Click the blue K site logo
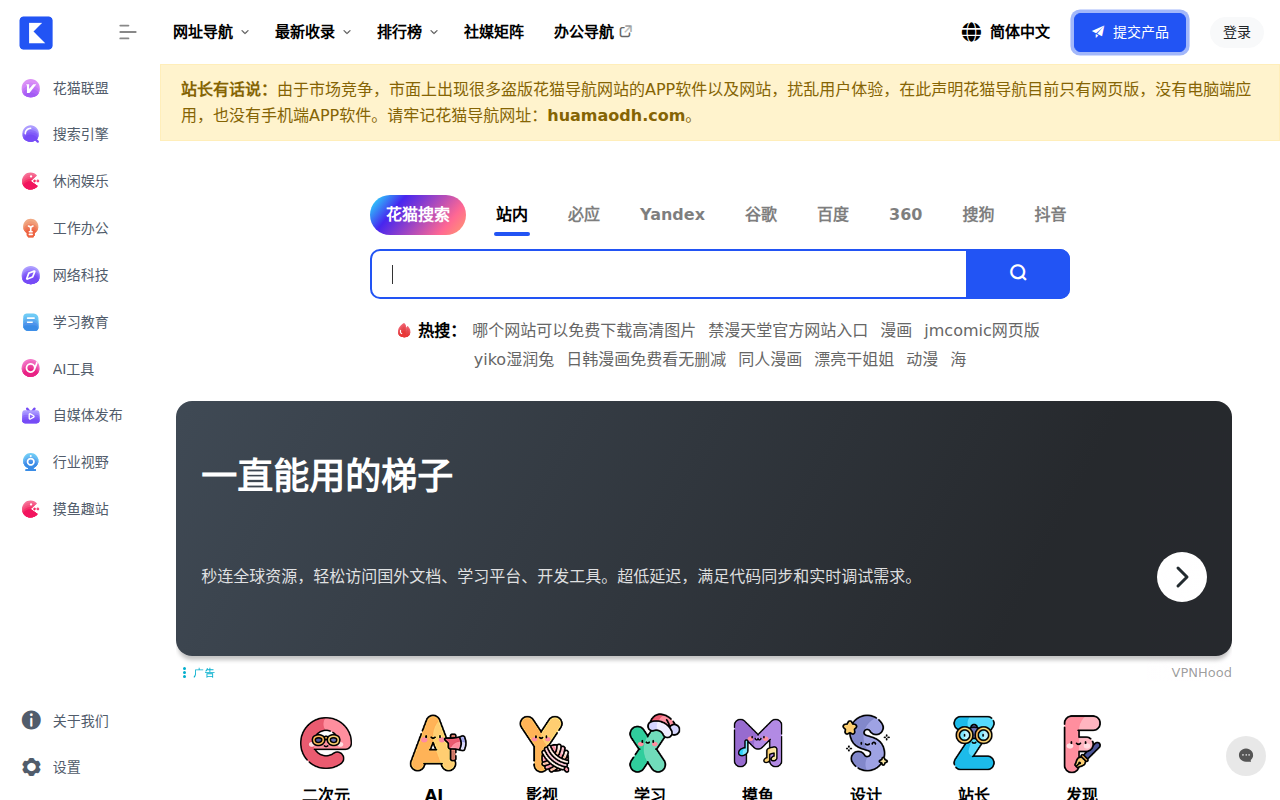The height and width of the screenshot is (800, 1280). [x=36, y=32]
